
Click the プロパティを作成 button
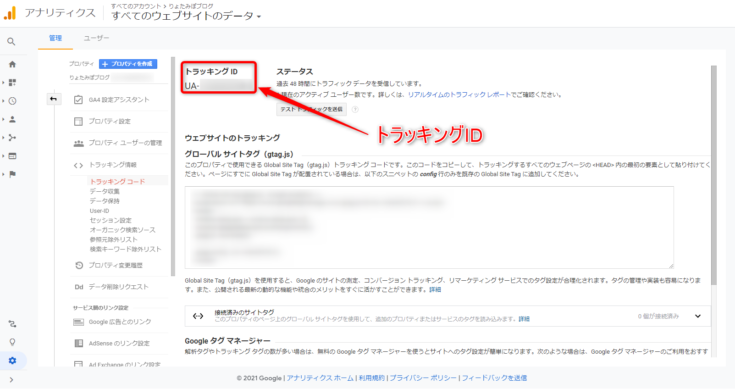(x=128, y=64)
